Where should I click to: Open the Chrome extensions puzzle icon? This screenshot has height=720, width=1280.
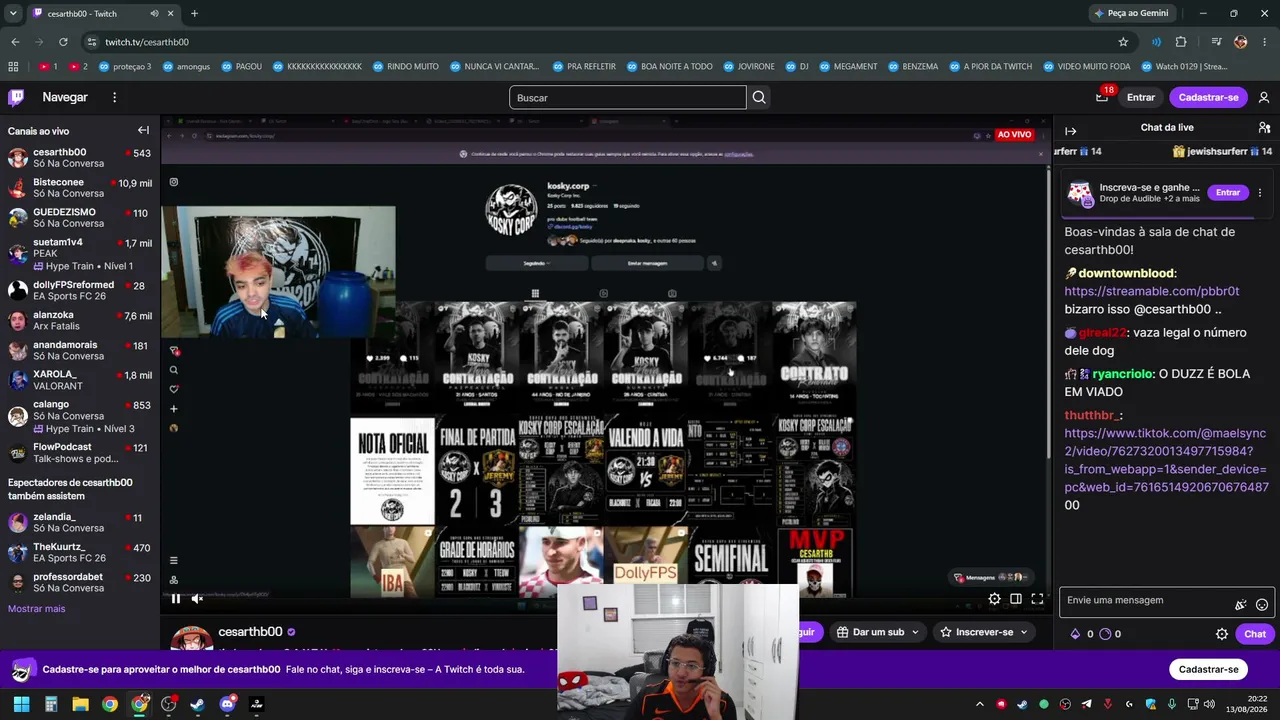click(x=1181, y=42)
